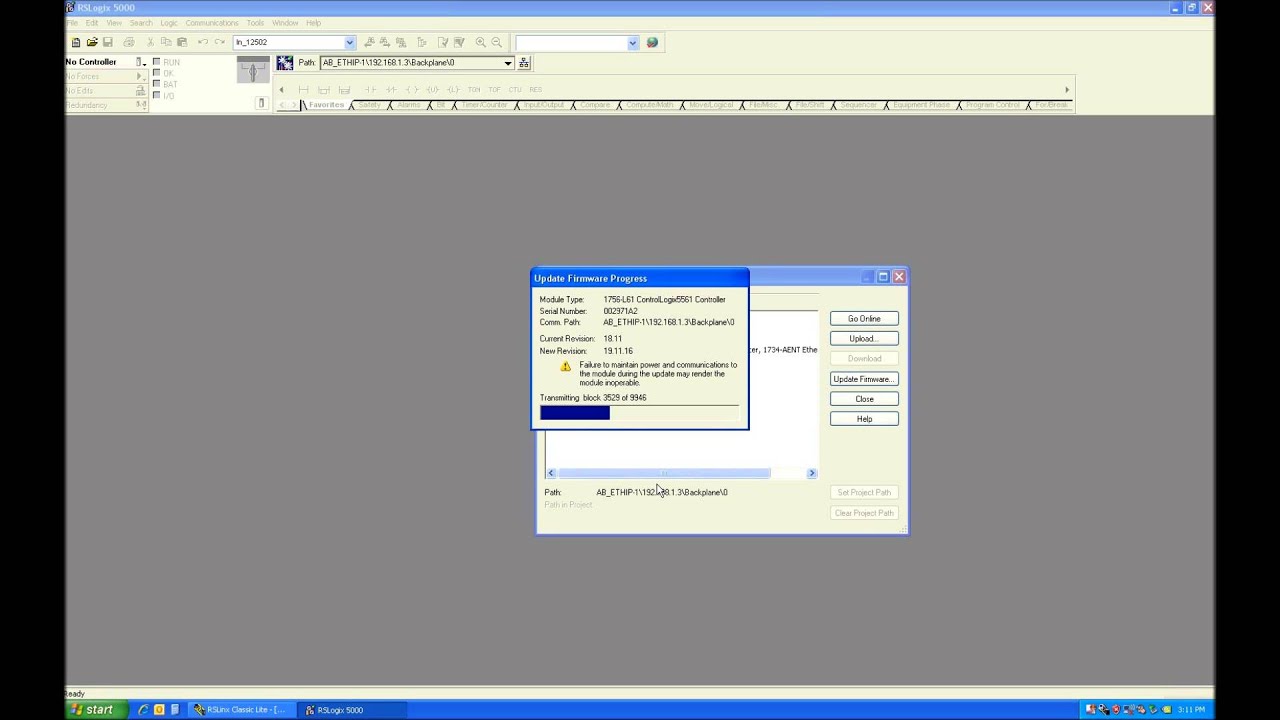This screenshot has height=720, width=1280.
Task: Click the key switch controller image
Action: pyautogui.click(x=252, y=70)
